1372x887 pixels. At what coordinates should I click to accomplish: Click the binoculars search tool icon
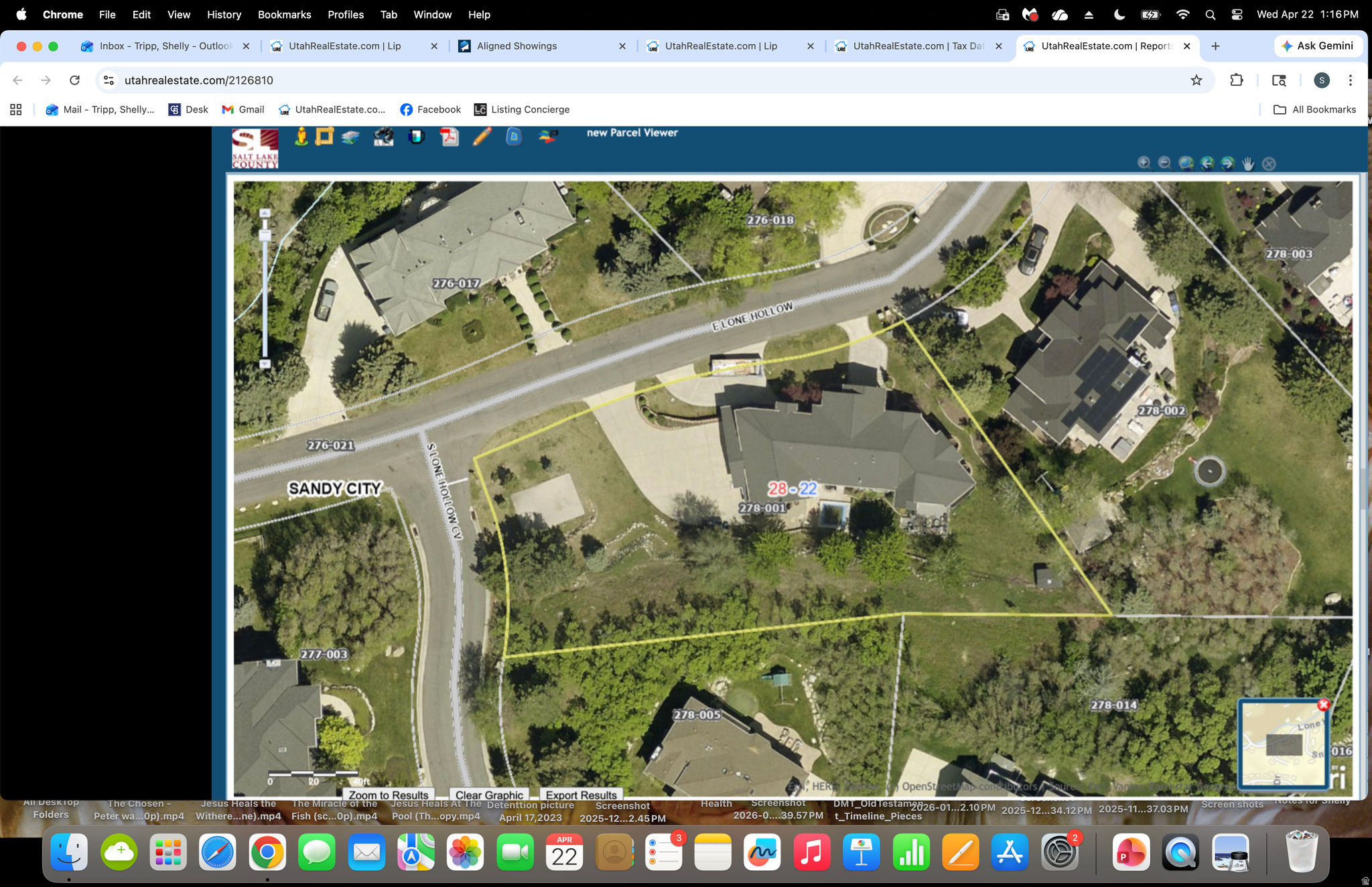pos(383,137)
